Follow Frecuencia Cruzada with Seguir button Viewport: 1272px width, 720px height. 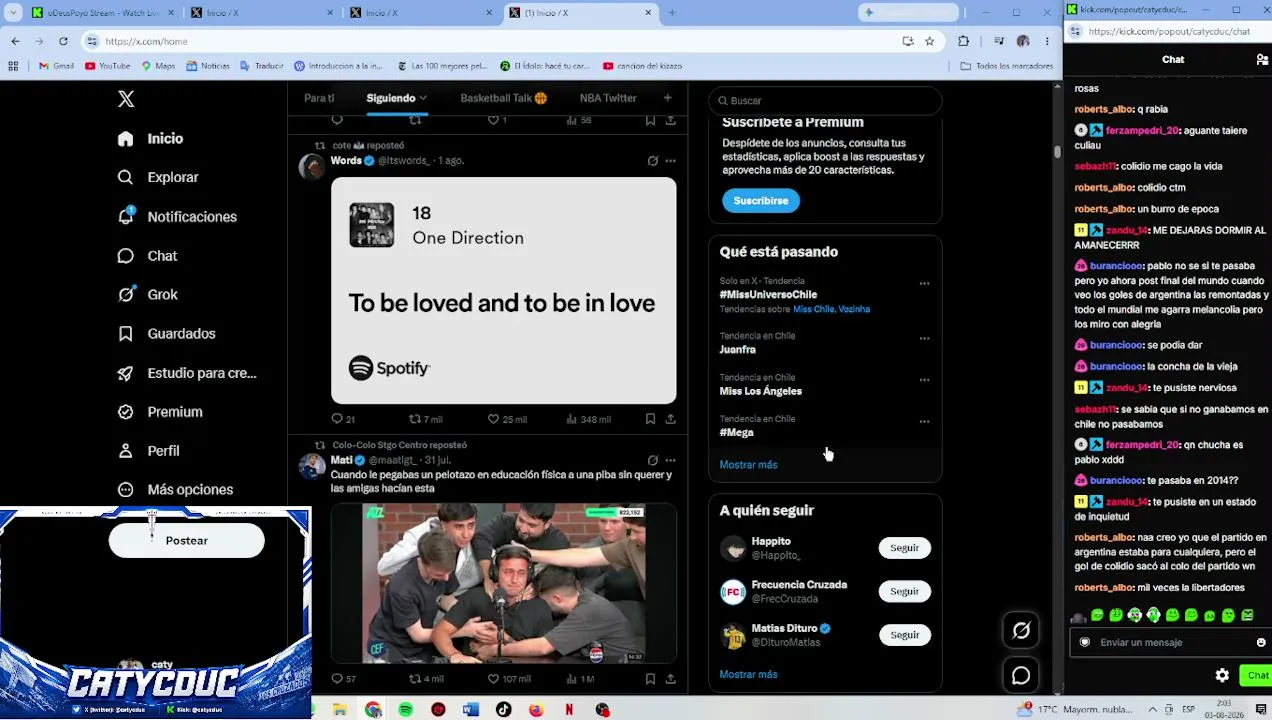click(x=904, y=592)
